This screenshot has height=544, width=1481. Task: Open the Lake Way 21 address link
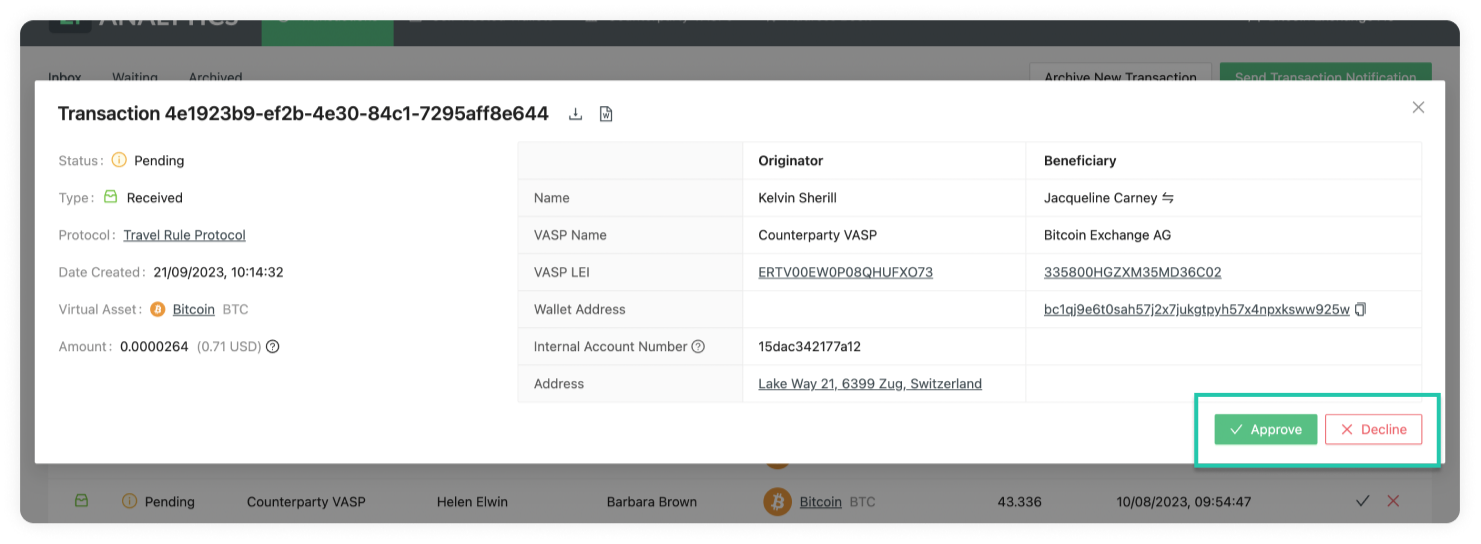click(x=870, y=384)
